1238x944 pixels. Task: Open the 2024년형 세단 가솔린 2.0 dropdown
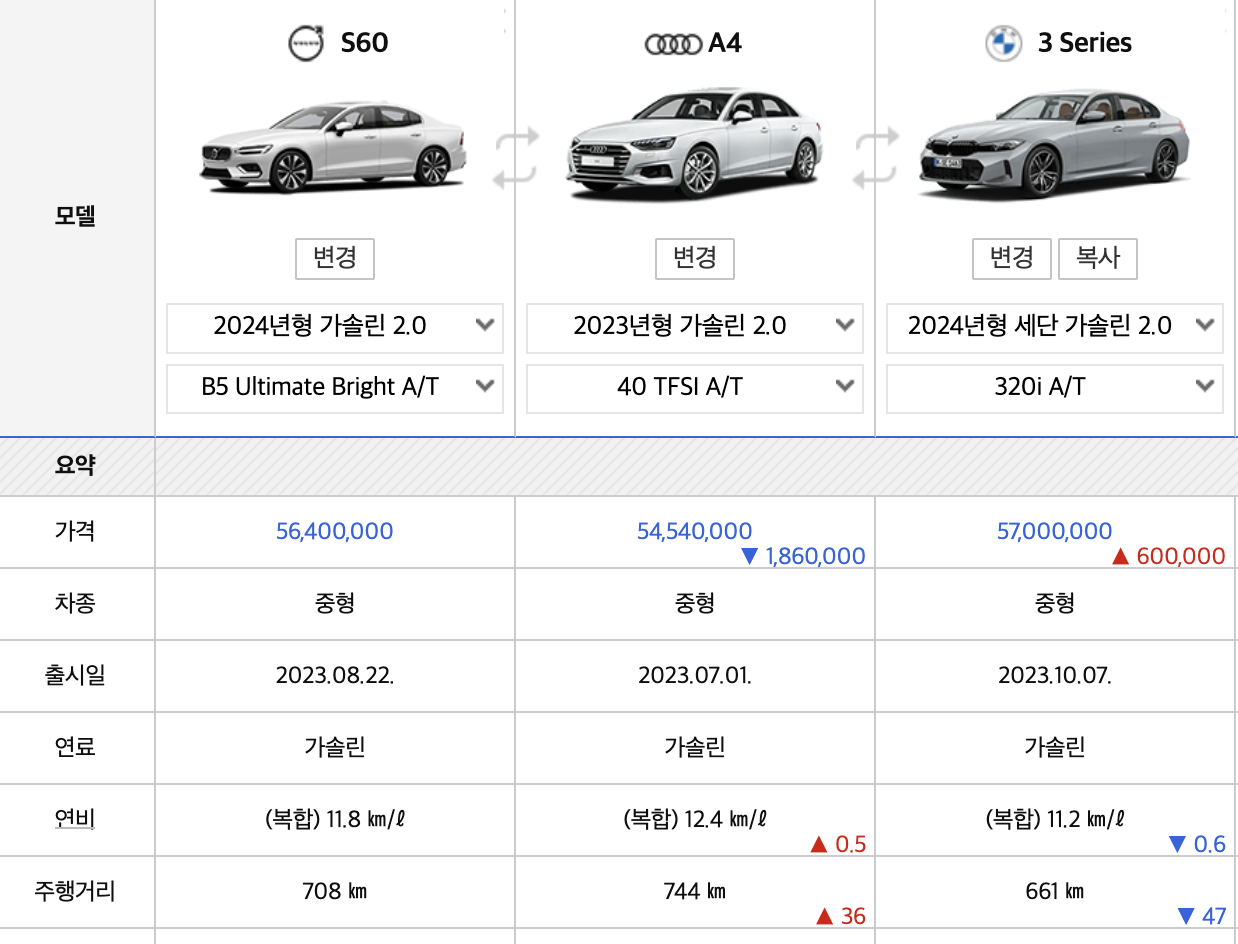point(1054,325)
